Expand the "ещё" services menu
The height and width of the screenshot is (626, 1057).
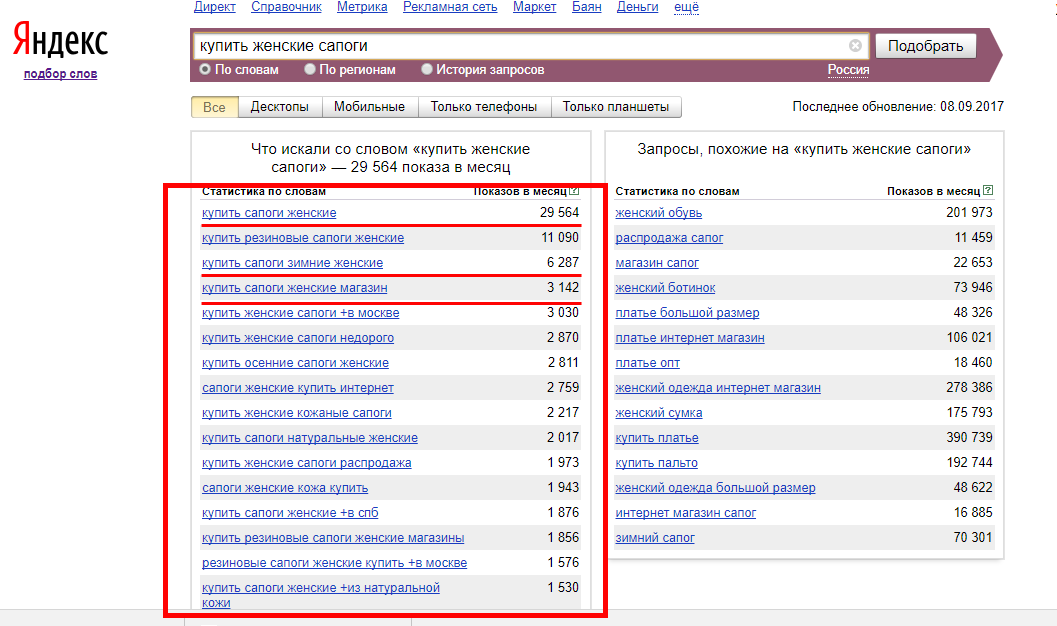click(686, 7)
